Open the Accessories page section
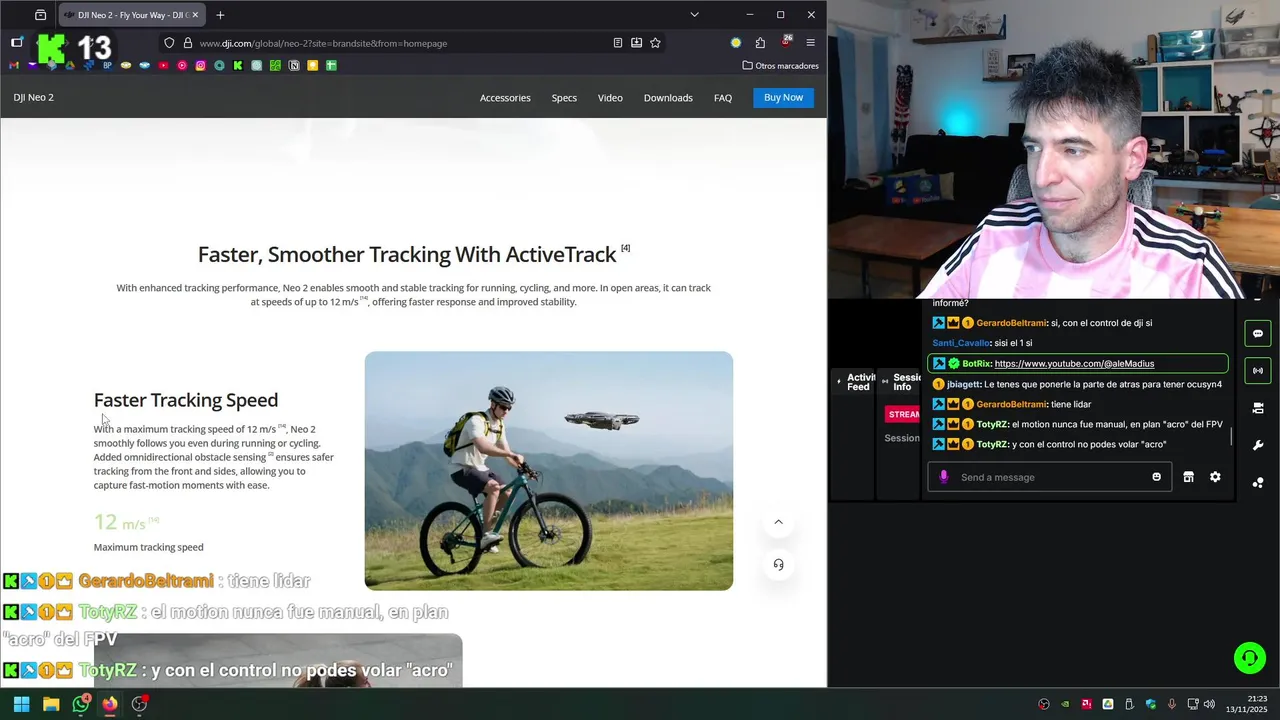The height and width of the screenshot is (720, 1280). pyautogui.click(x=505, y=98)
